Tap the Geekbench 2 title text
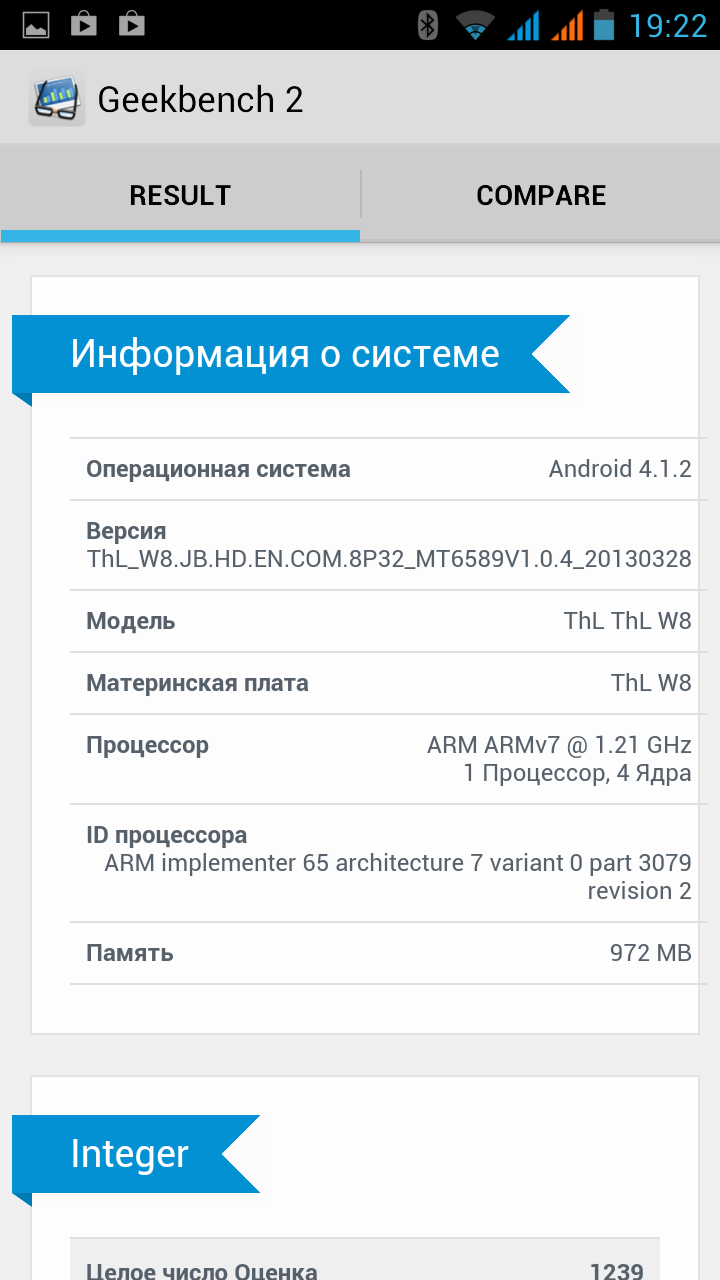720x1280 pixels. [200, 100]
